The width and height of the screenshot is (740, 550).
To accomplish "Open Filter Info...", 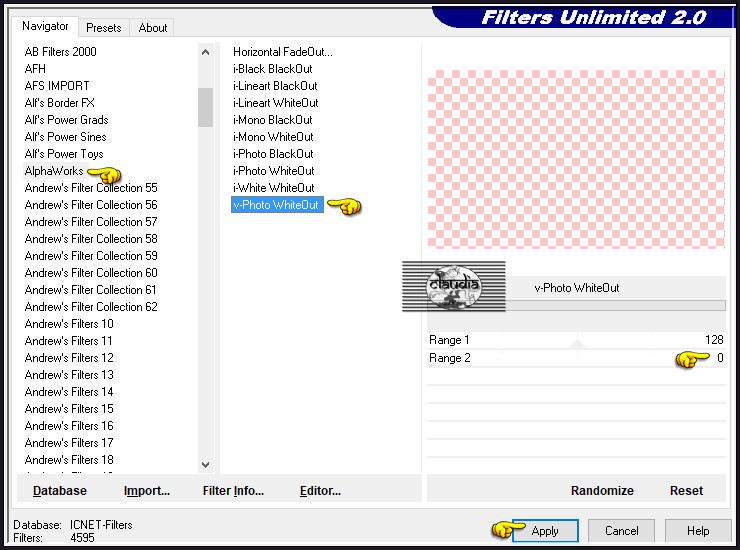I will tap(233, 491).
